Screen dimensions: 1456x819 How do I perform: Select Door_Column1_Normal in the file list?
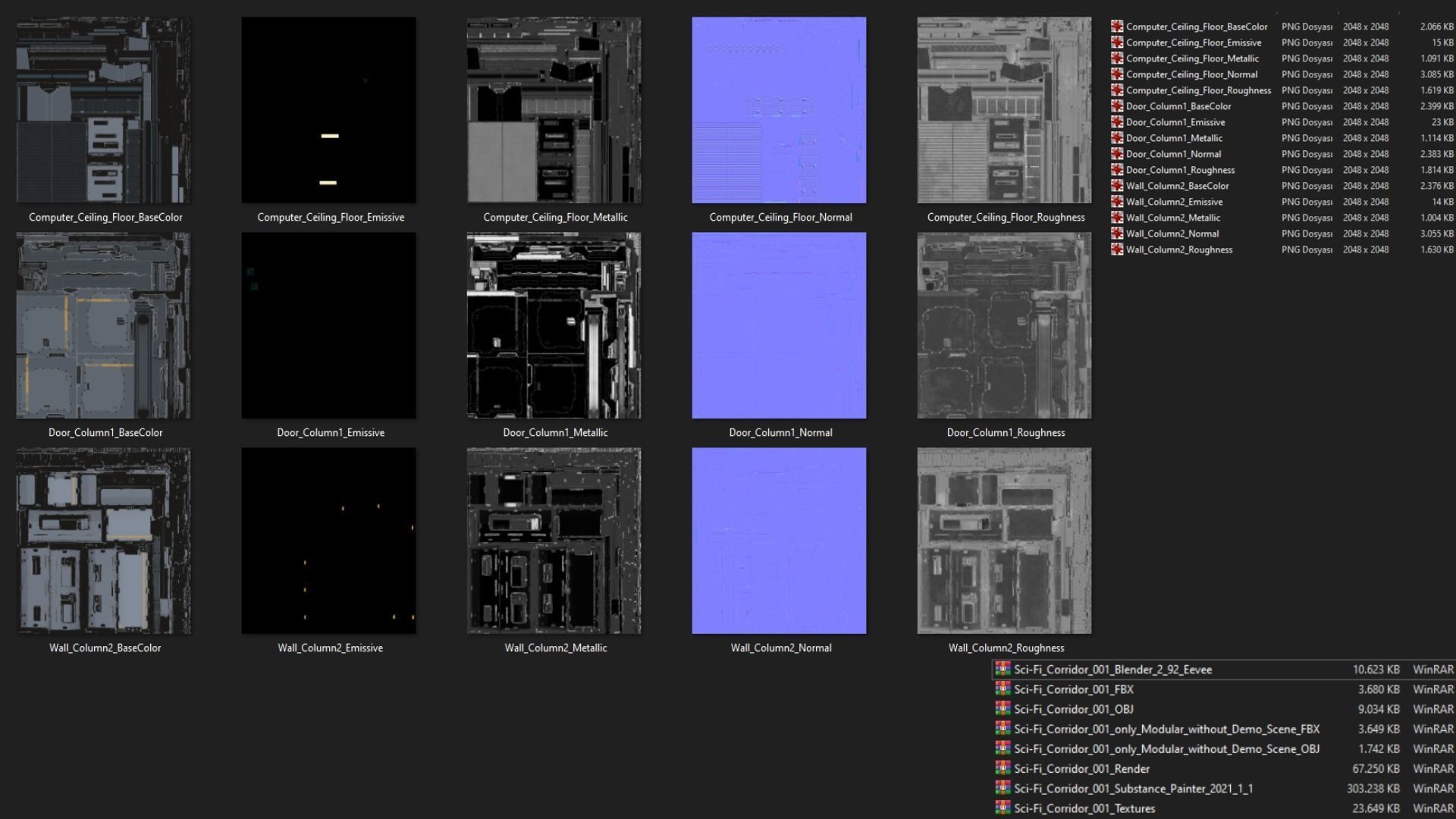tap(1173, 154)
